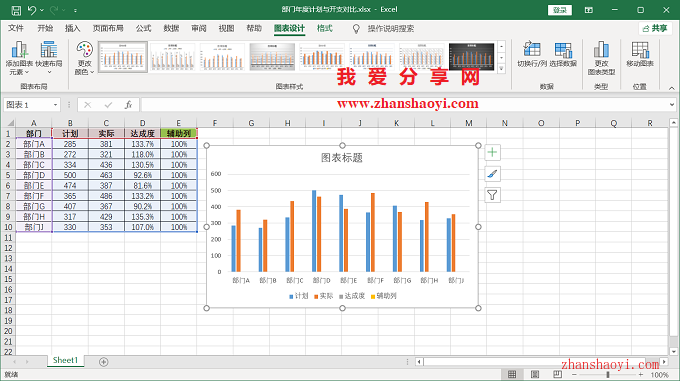Click the vertical scrollbar down arrow

[x=673, y=352]
